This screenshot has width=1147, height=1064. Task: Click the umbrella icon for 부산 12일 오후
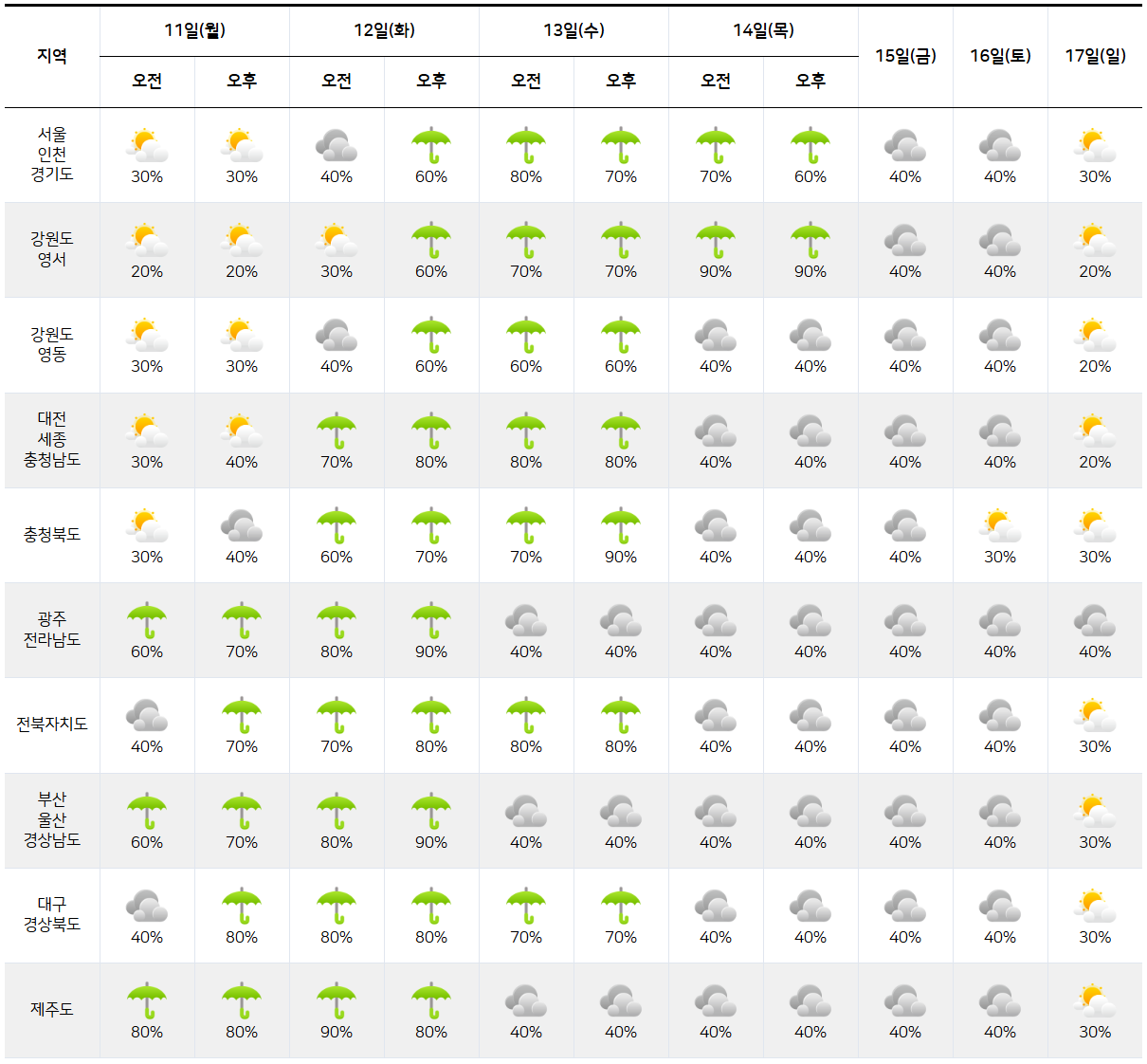coord(431,812)
